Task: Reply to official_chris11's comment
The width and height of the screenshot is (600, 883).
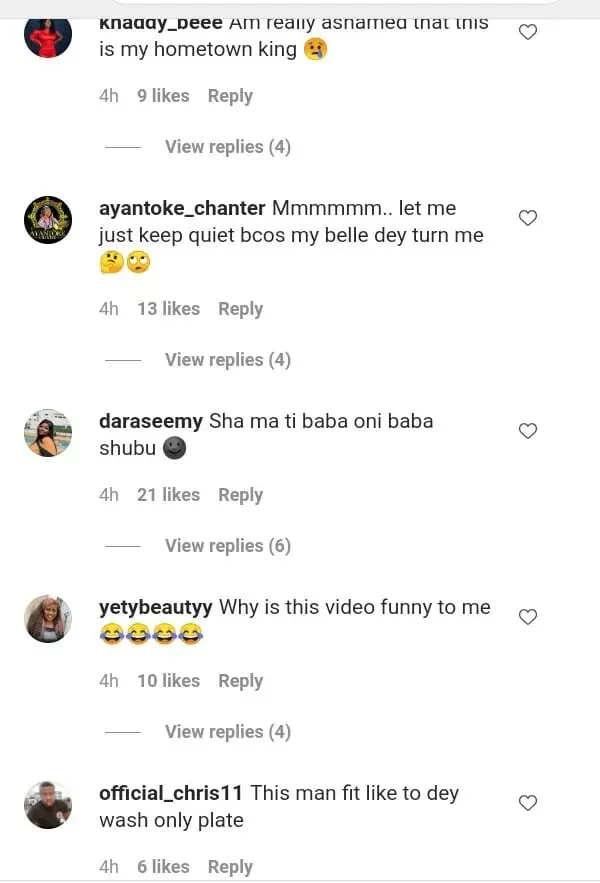Action: coord(230,867)
